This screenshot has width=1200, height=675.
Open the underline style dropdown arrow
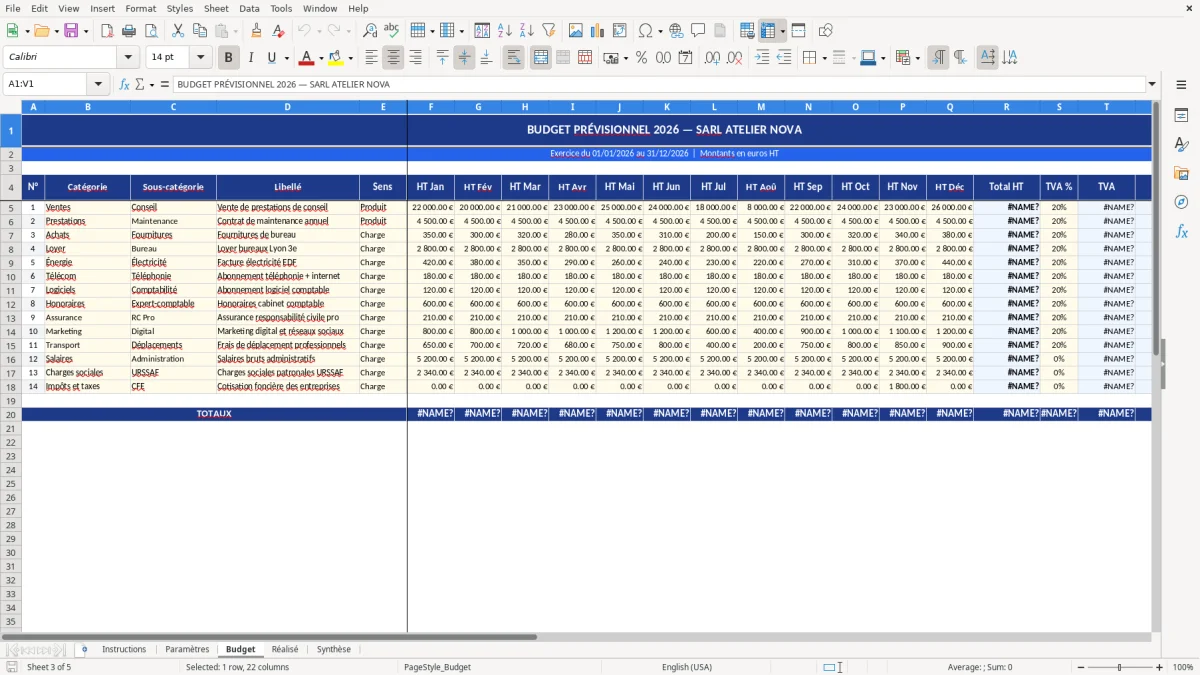pos(286,58)
